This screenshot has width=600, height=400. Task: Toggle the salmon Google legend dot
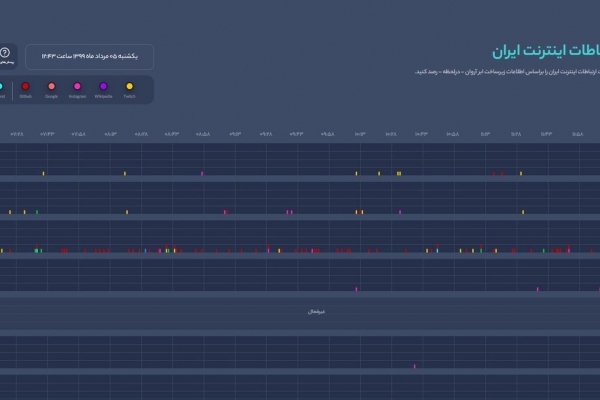click(x=51, y=86)
